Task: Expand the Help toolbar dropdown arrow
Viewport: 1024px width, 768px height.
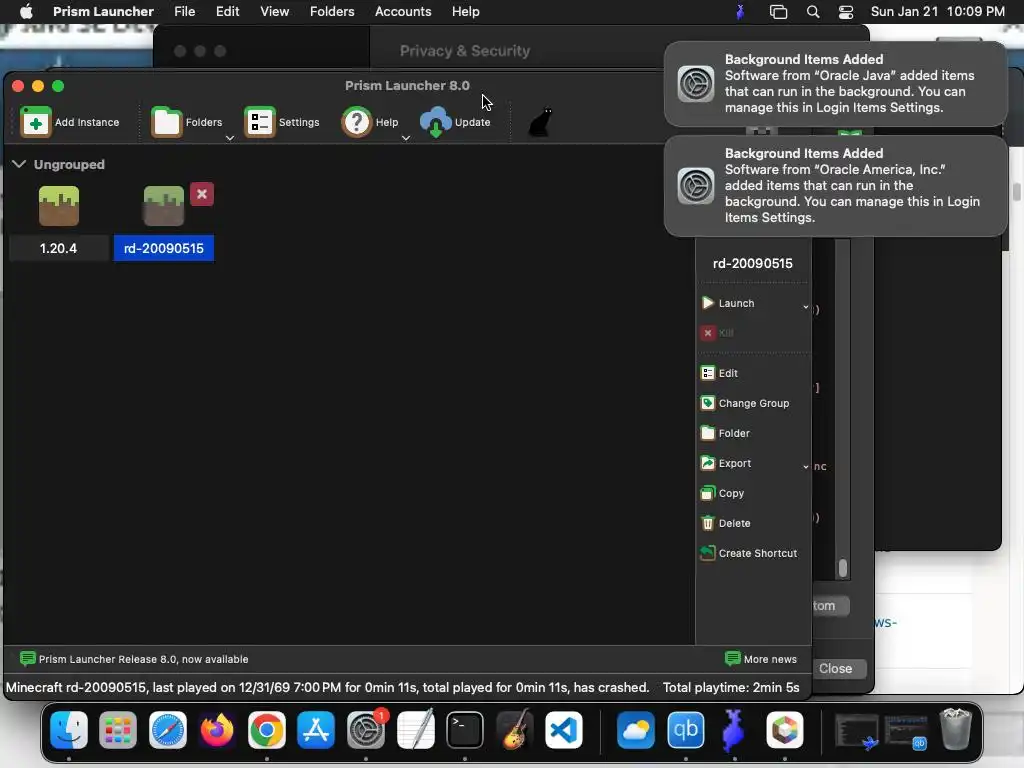Action: pos(406,138)
